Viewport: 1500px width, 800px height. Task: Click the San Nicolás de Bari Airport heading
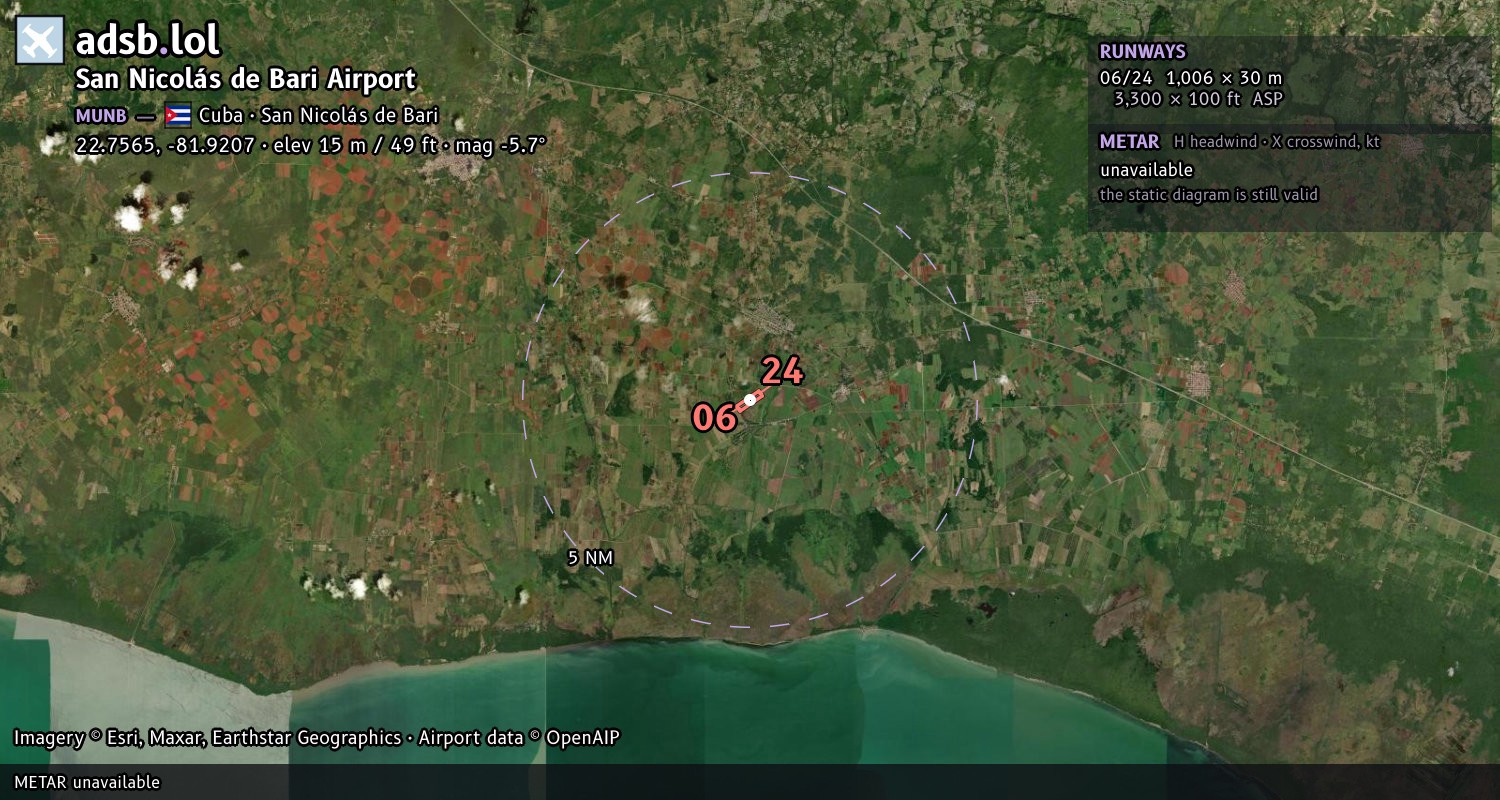pyautogui.click(x=246, y=80)
